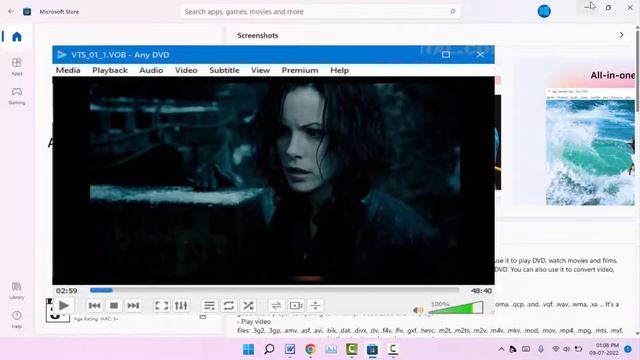This screenshot has width=640, height=360.
Task: Open Library in Microsoft Store sidebar
Action: (17, 290)
